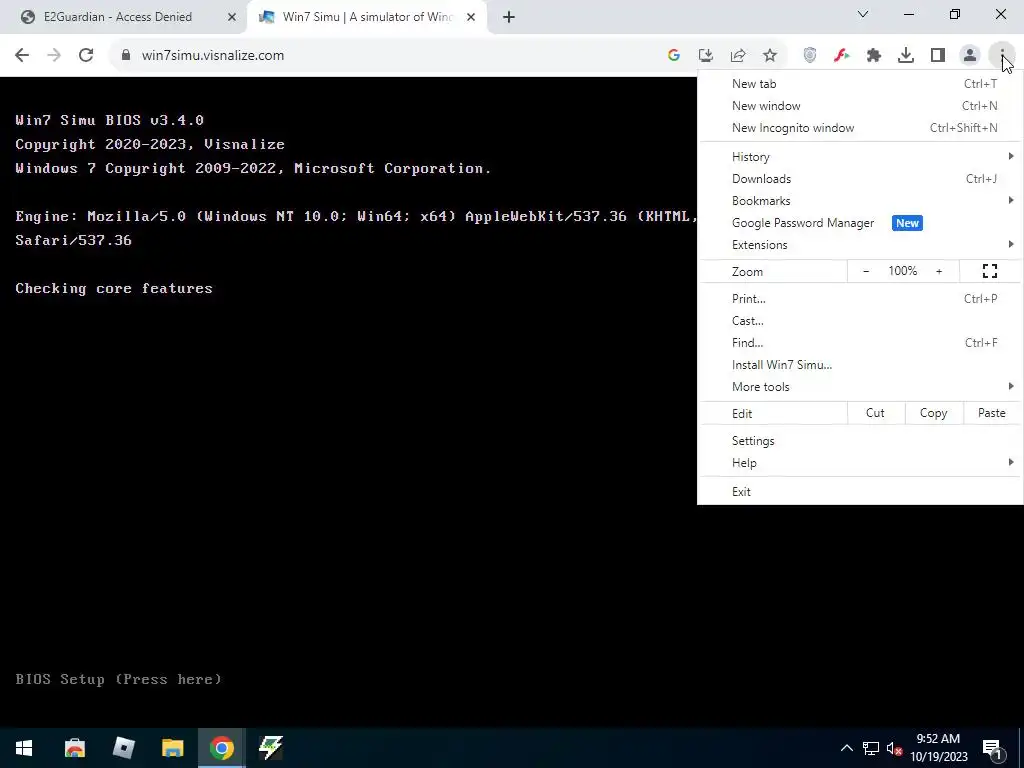The image size is (1024, 768).
Task: Decrease zoom with the minus button
Action: coord(866,271)
